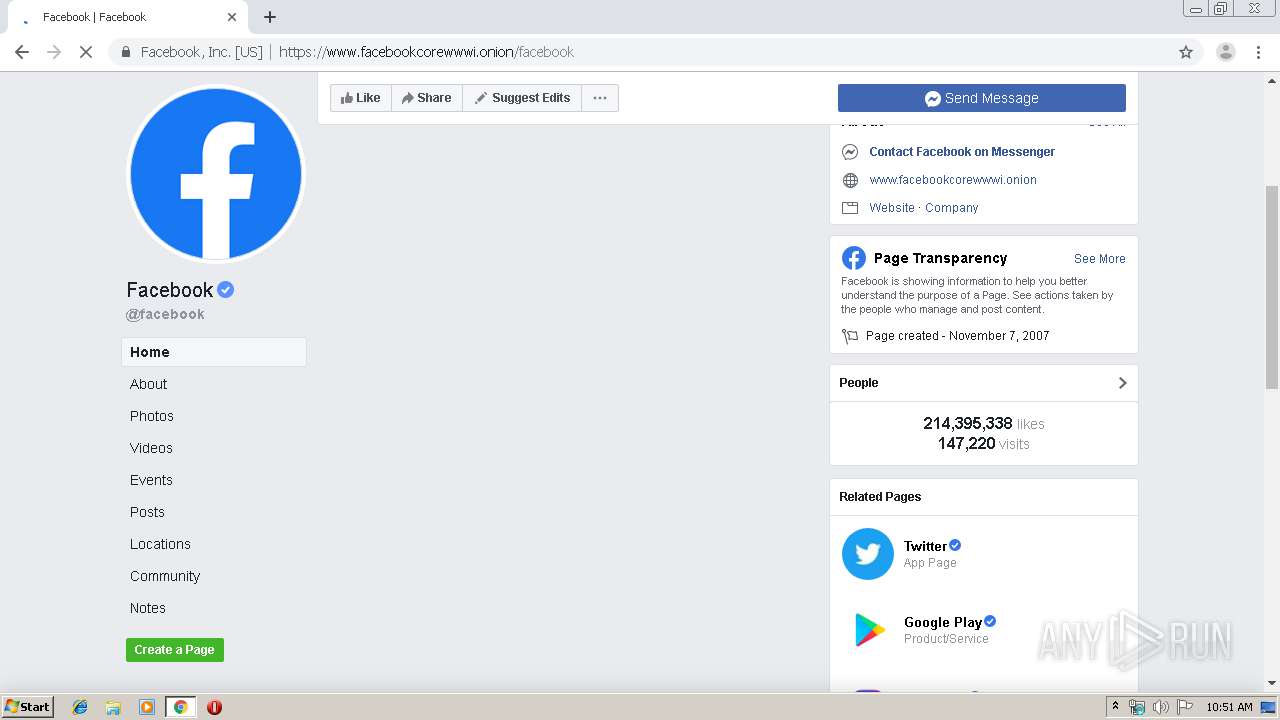
Task: Click the Facebook icon in Page Transparency
Action: pos(853,258)
